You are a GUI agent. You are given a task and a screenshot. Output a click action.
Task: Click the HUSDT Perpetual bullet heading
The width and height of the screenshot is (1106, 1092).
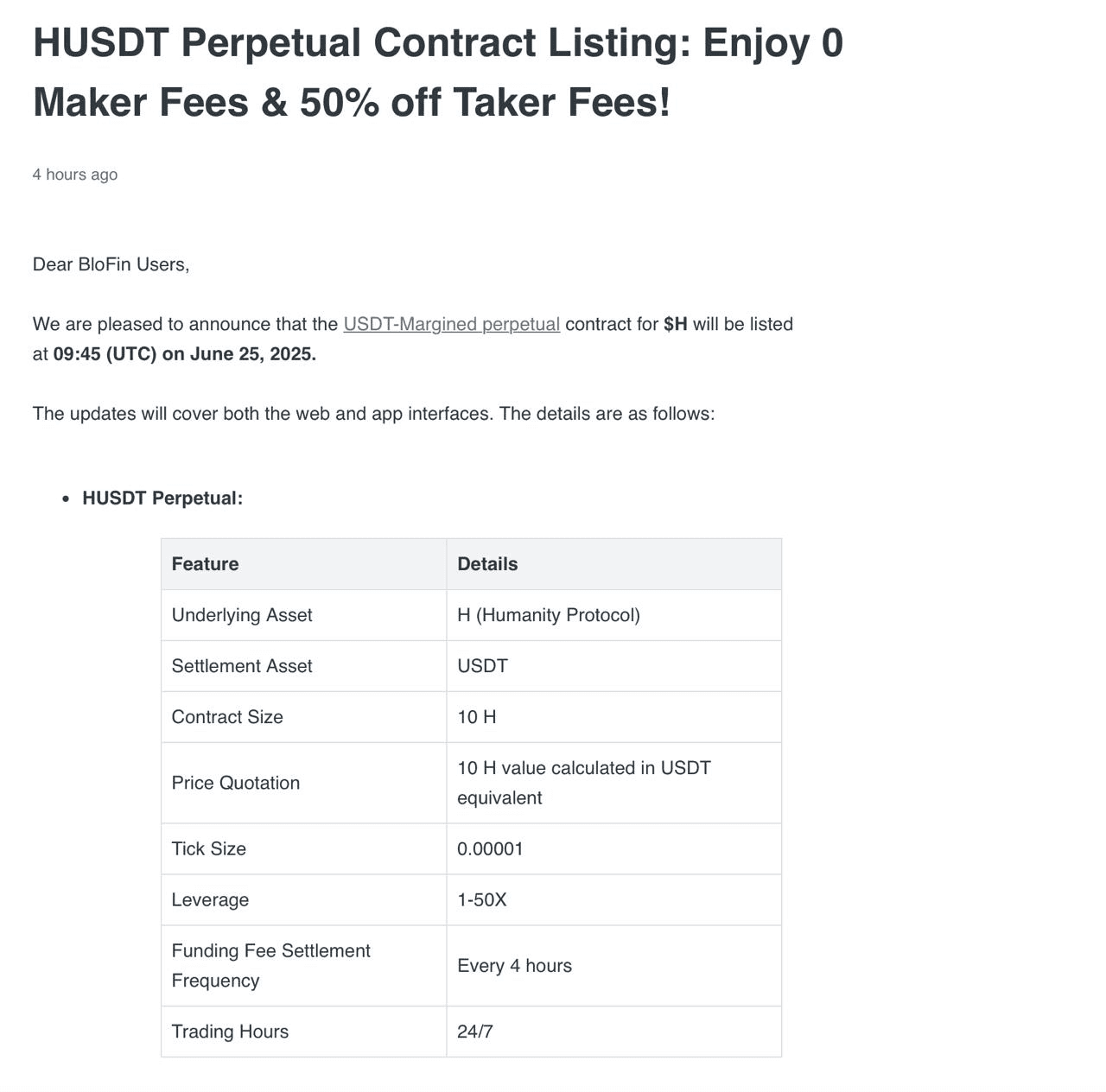click(162, 498)
